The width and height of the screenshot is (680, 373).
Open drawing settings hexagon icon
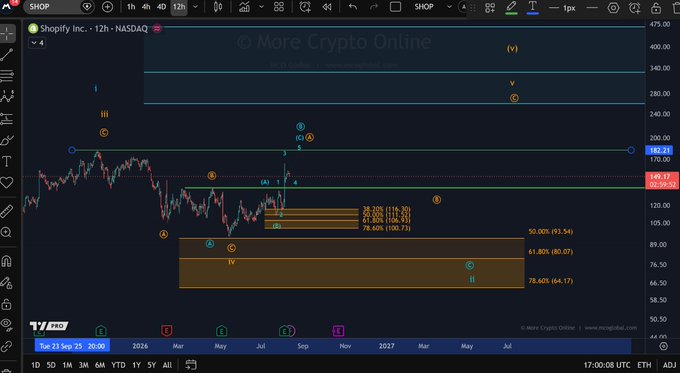(613, 7)
